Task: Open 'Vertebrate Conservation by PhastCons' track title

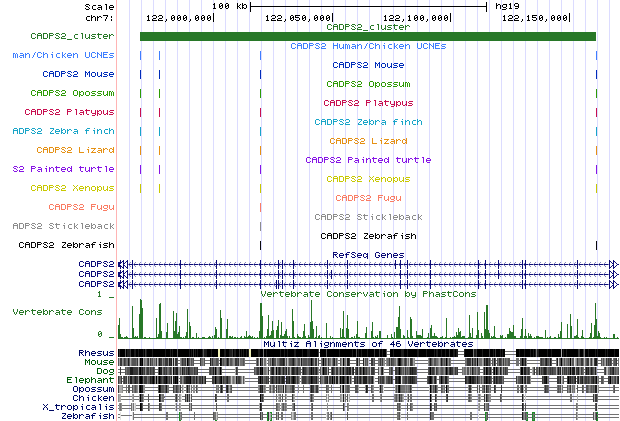Action: click(x=368, y=294)
